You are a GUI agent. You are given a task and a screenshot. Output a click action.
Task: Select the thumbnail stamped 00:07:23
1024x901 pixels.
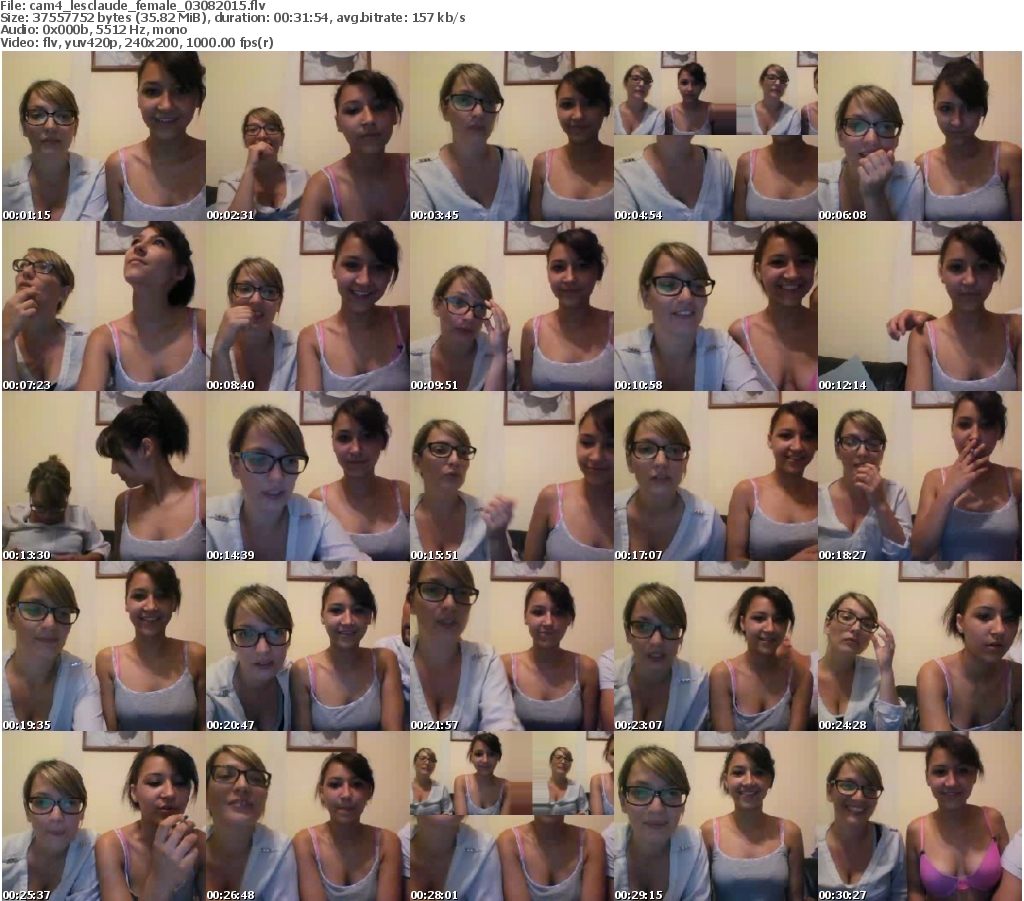coord(104,306)
